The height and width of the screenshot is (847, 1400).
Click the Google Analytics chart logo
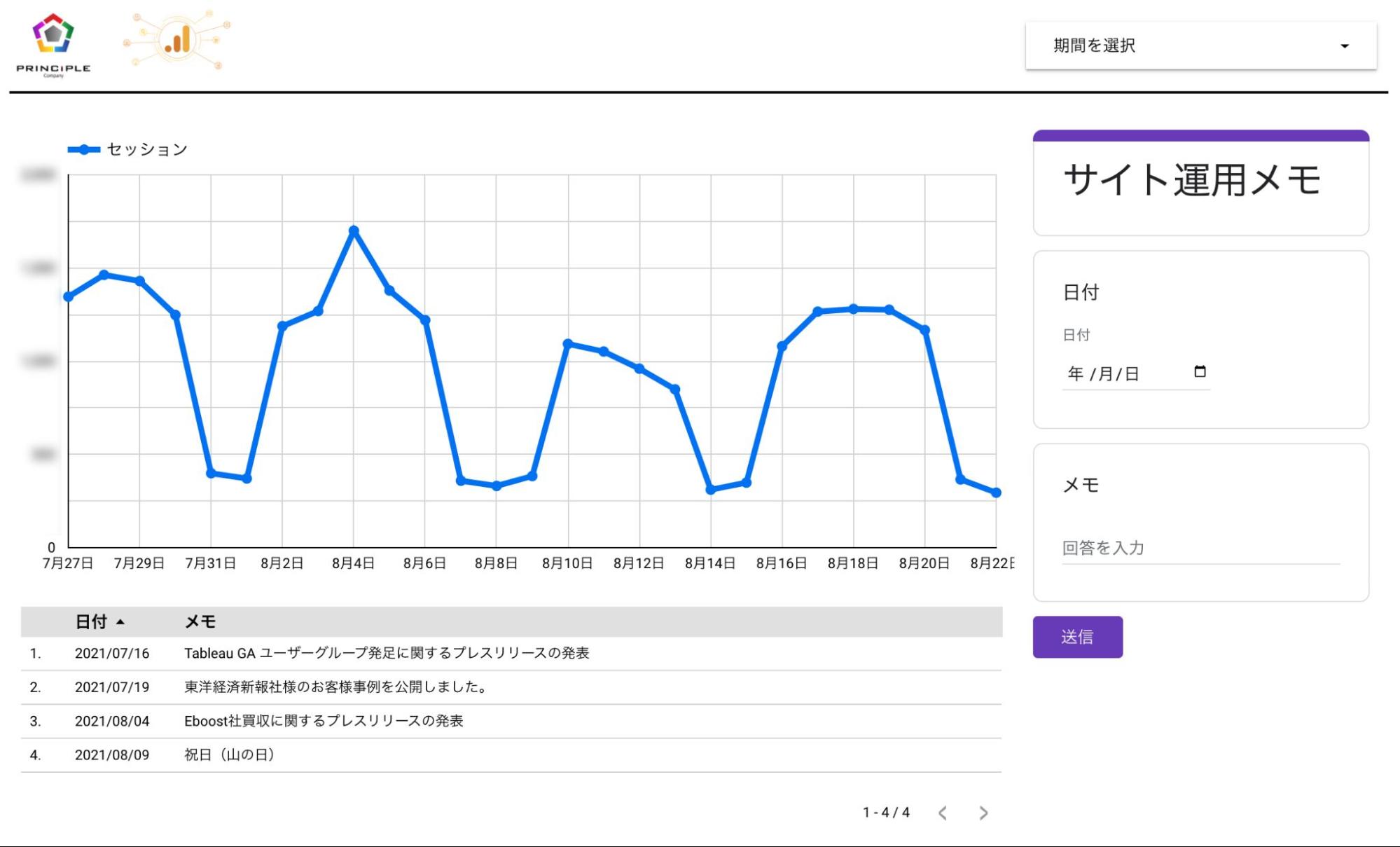pyautogui.click(x=178, y=40)
